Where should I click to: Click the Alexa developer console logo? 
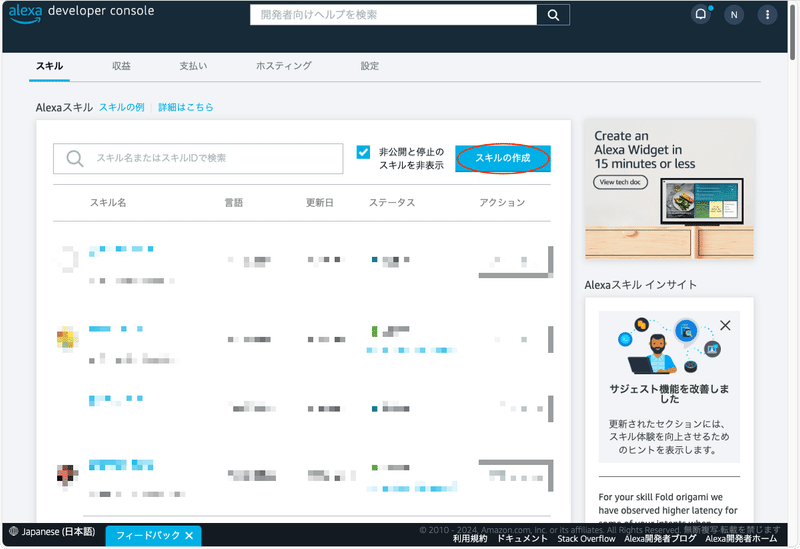(81, 12)
